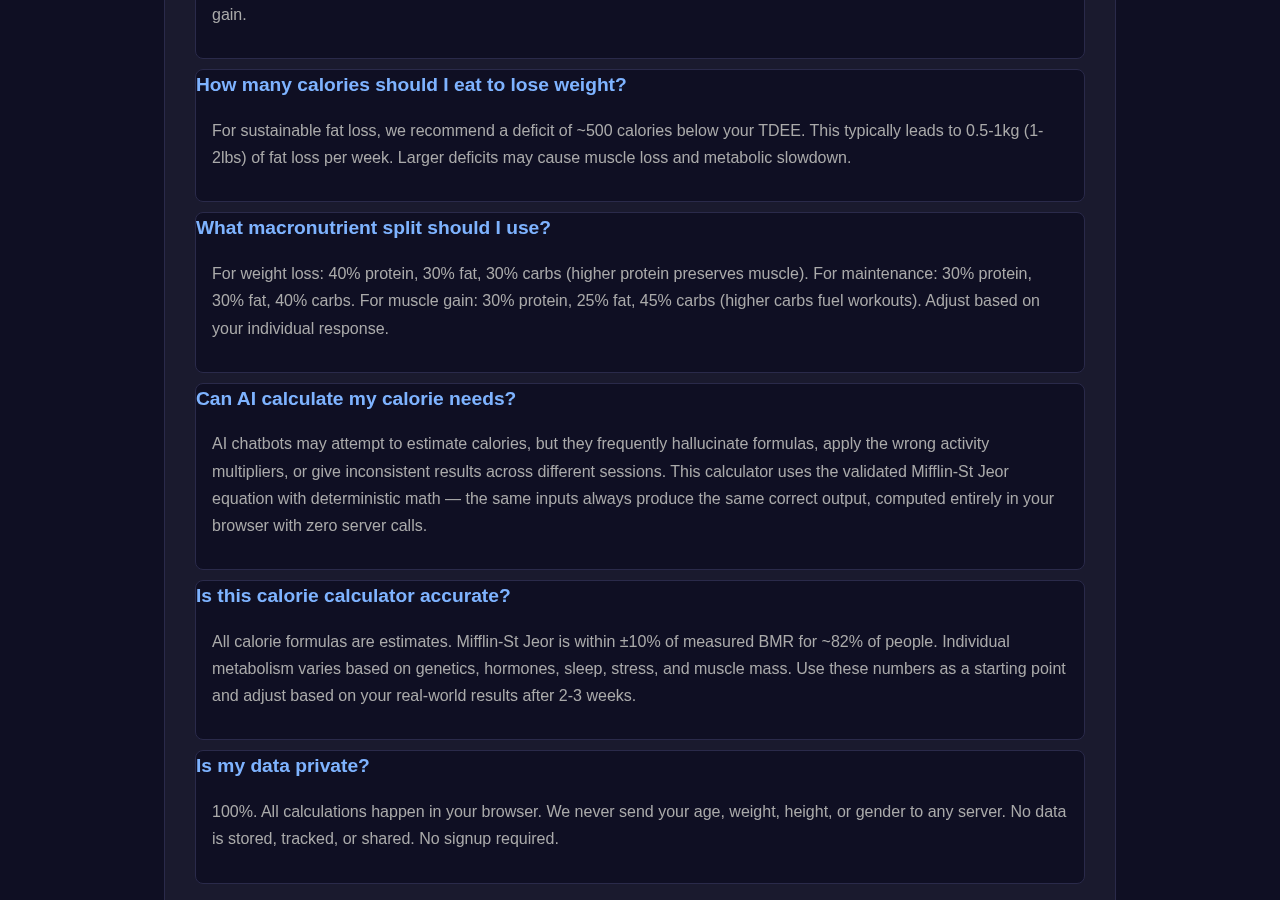Select the calorie calculator accurate heading

353,596
